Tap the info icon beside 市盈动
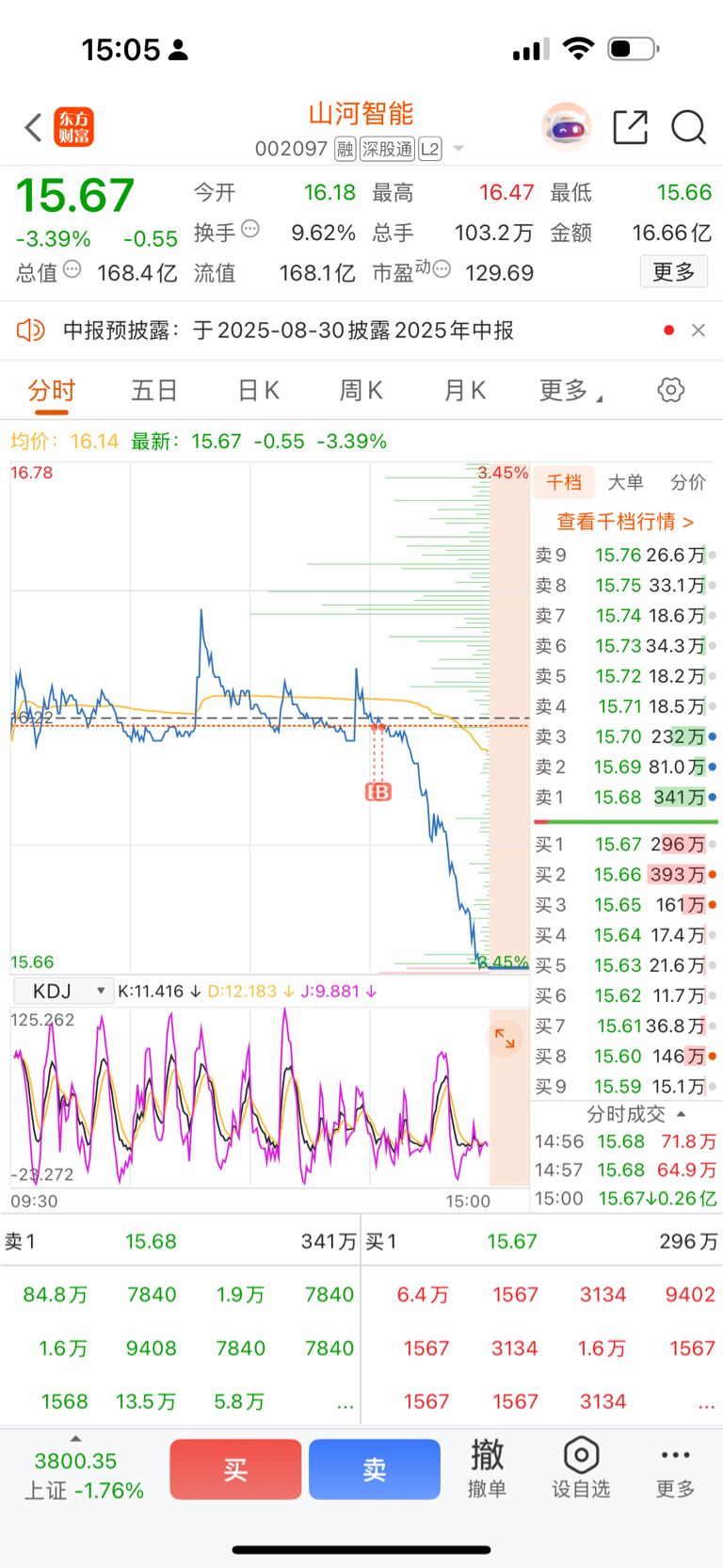The width and height of the screenshot is (723, 1568). point(442,269)
